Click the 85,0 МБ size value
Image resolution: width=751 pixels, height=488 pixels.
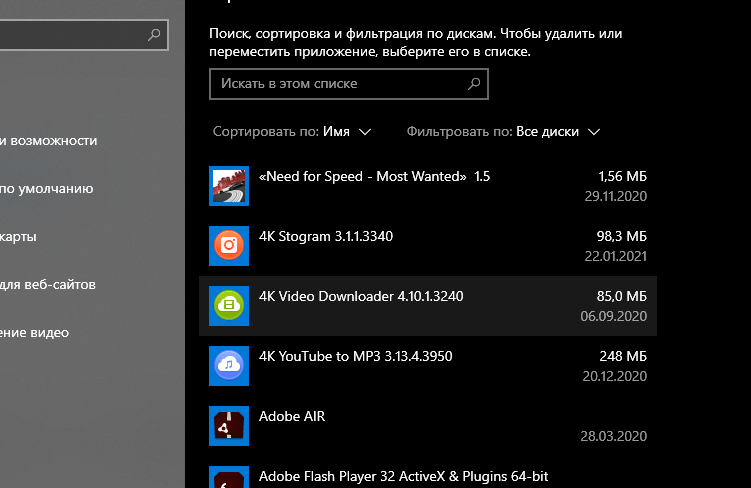click(621, 296)
